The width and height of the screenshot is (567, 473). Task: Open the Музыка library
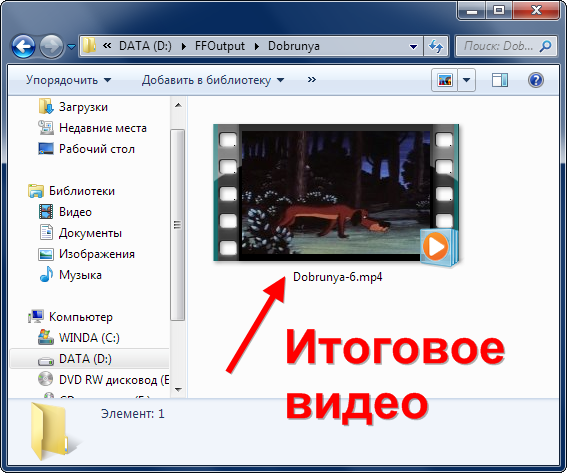[x=80, y=275]
